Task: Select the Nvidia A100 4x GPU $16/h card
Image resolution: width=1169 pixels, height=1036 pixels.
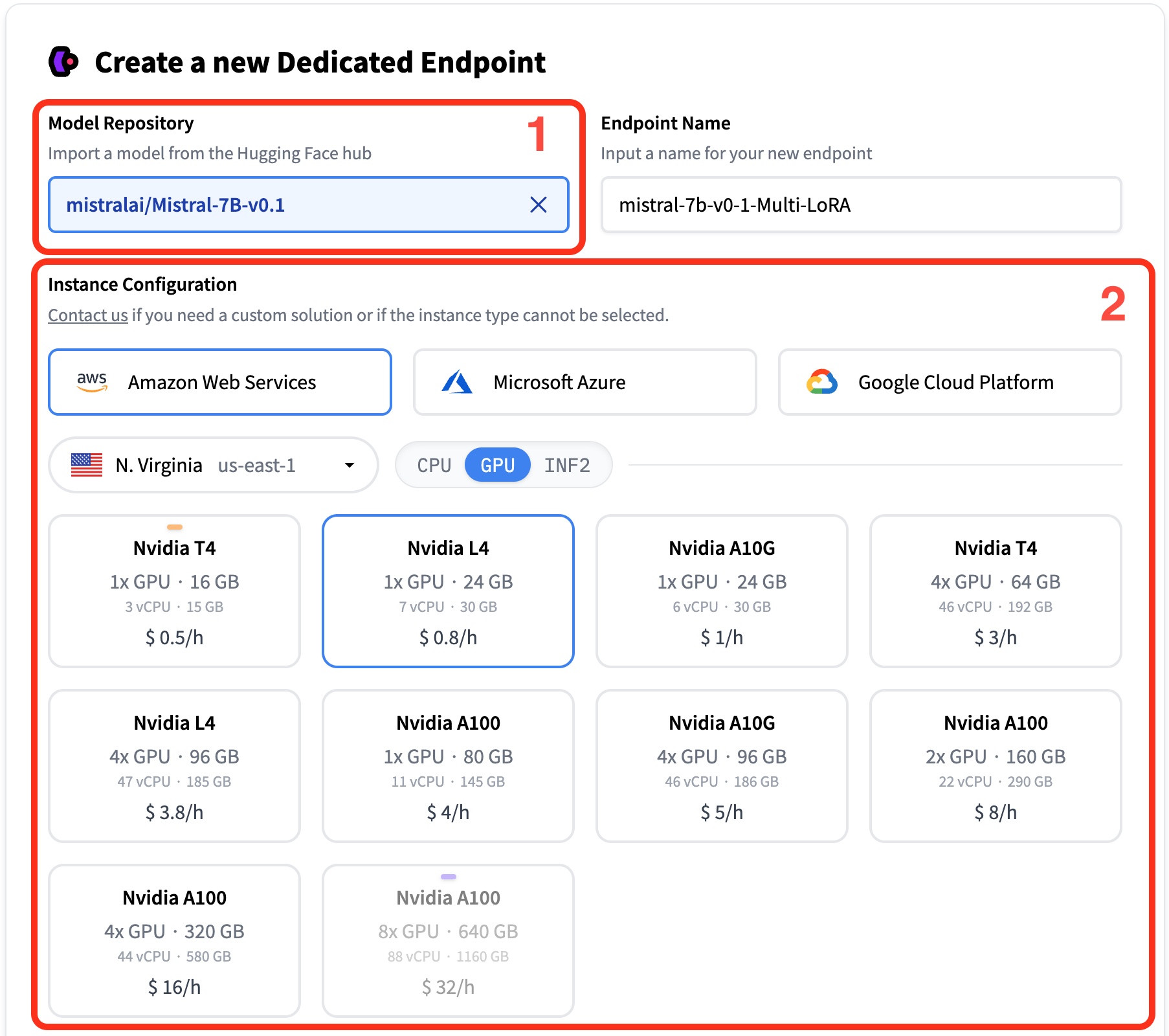Action: 174,941
